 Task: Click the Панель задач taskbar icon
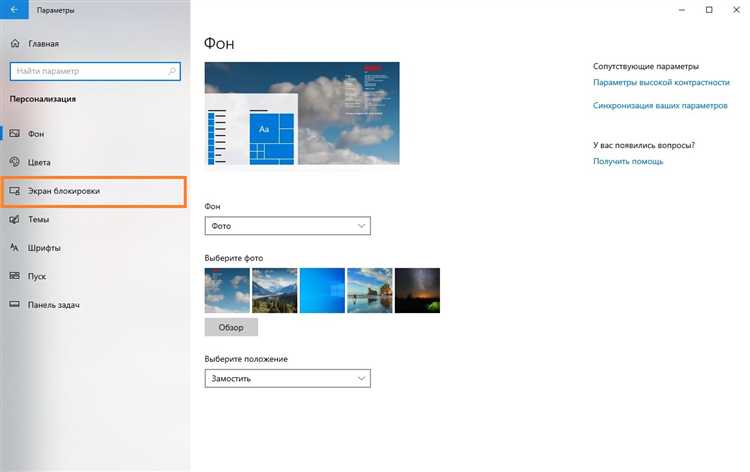(x=15, y=305)
